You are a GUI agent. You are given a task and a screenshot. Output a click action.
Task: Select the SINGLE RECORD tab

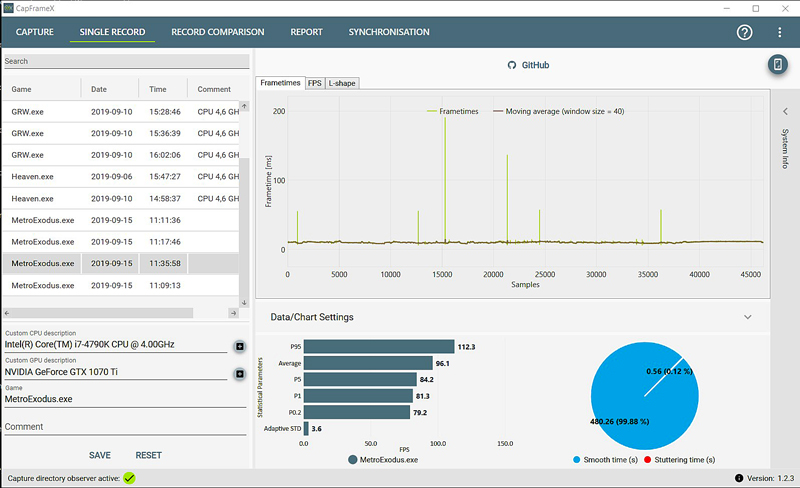pyautogui.click(x=112, y=32)
